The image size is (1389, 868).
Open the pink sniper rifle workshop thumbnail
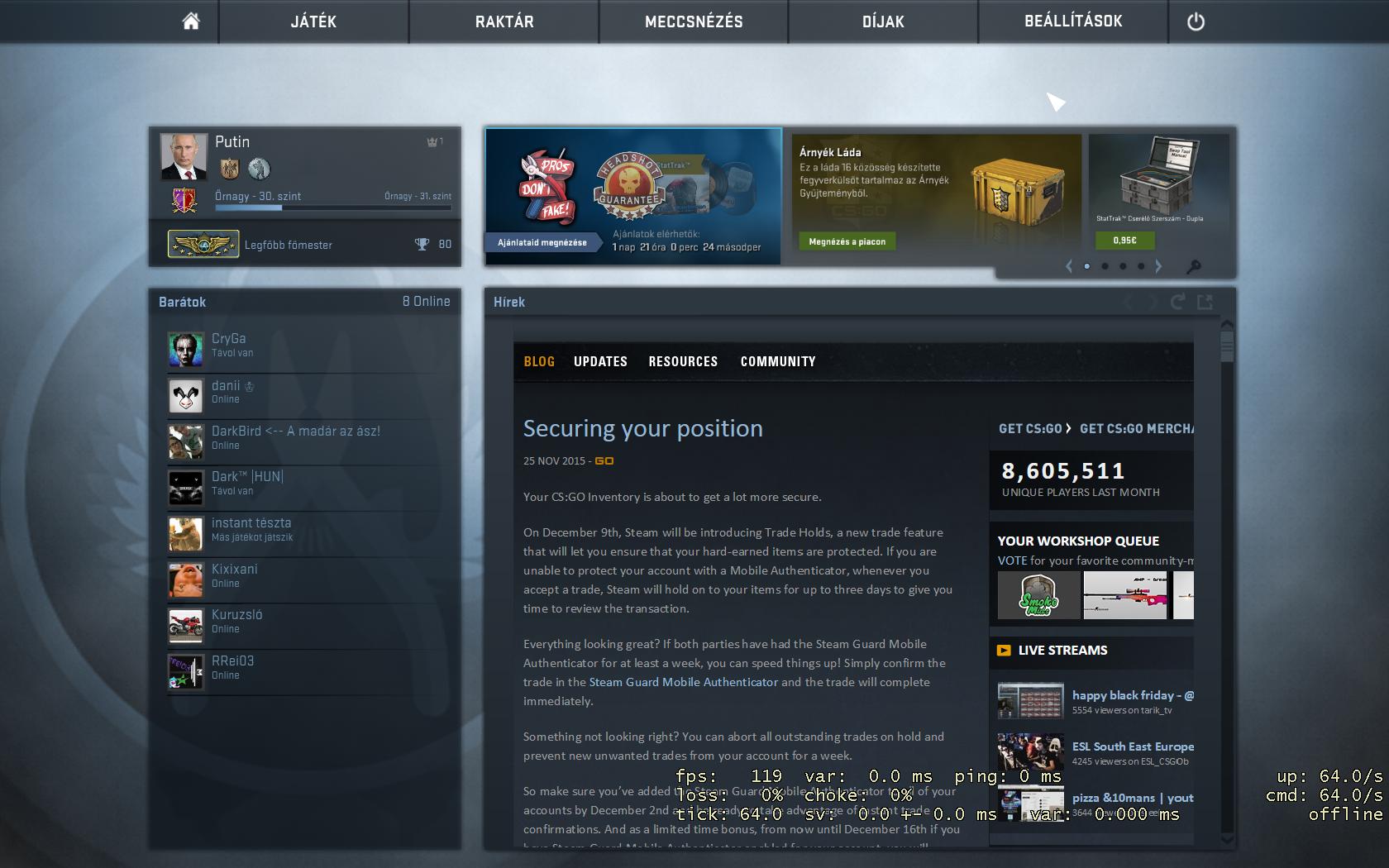point(1125,595)
